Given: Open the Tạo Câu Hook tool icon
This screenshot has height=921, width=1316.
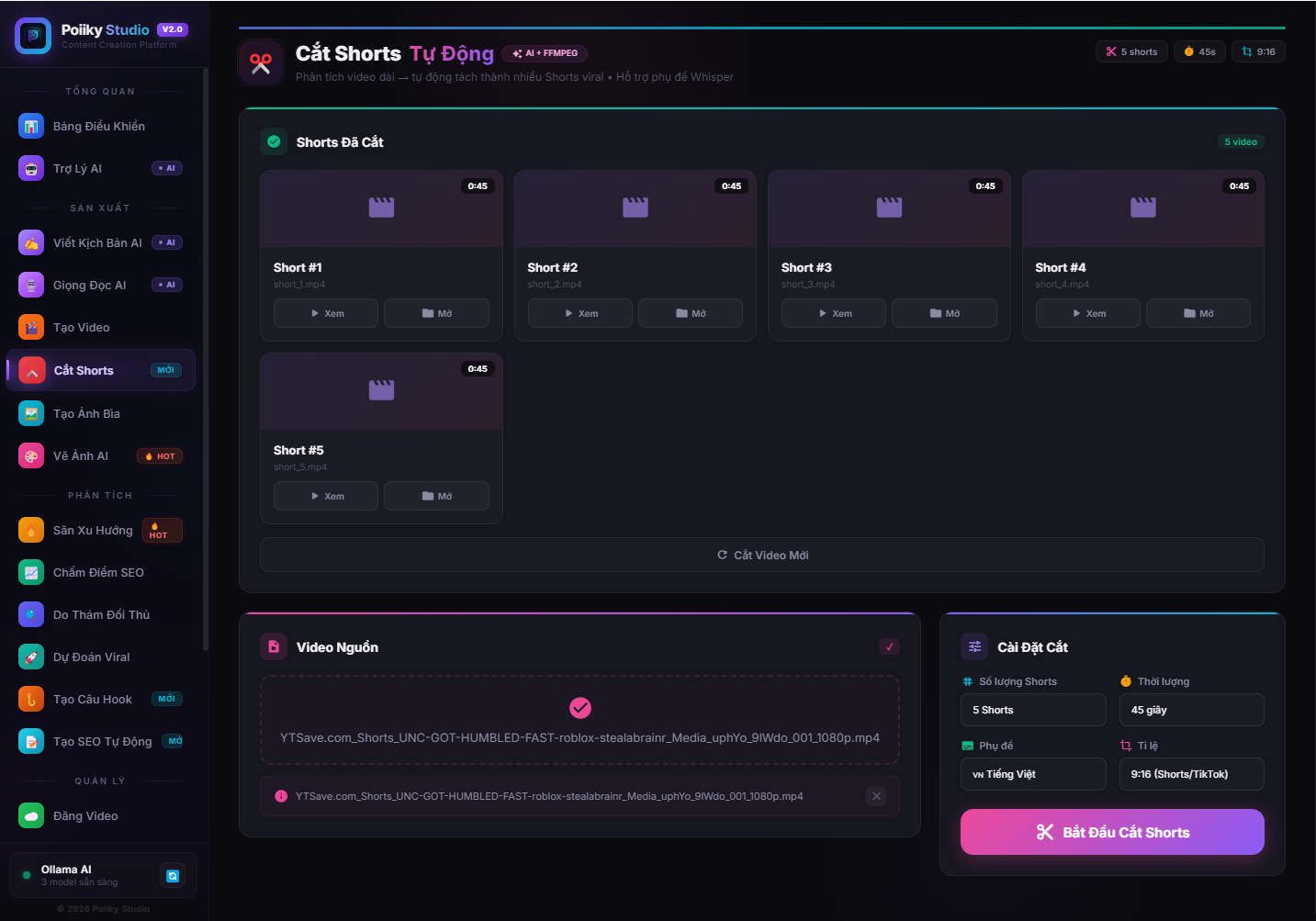Looking at the screenshot, I should tap(30, 699).
